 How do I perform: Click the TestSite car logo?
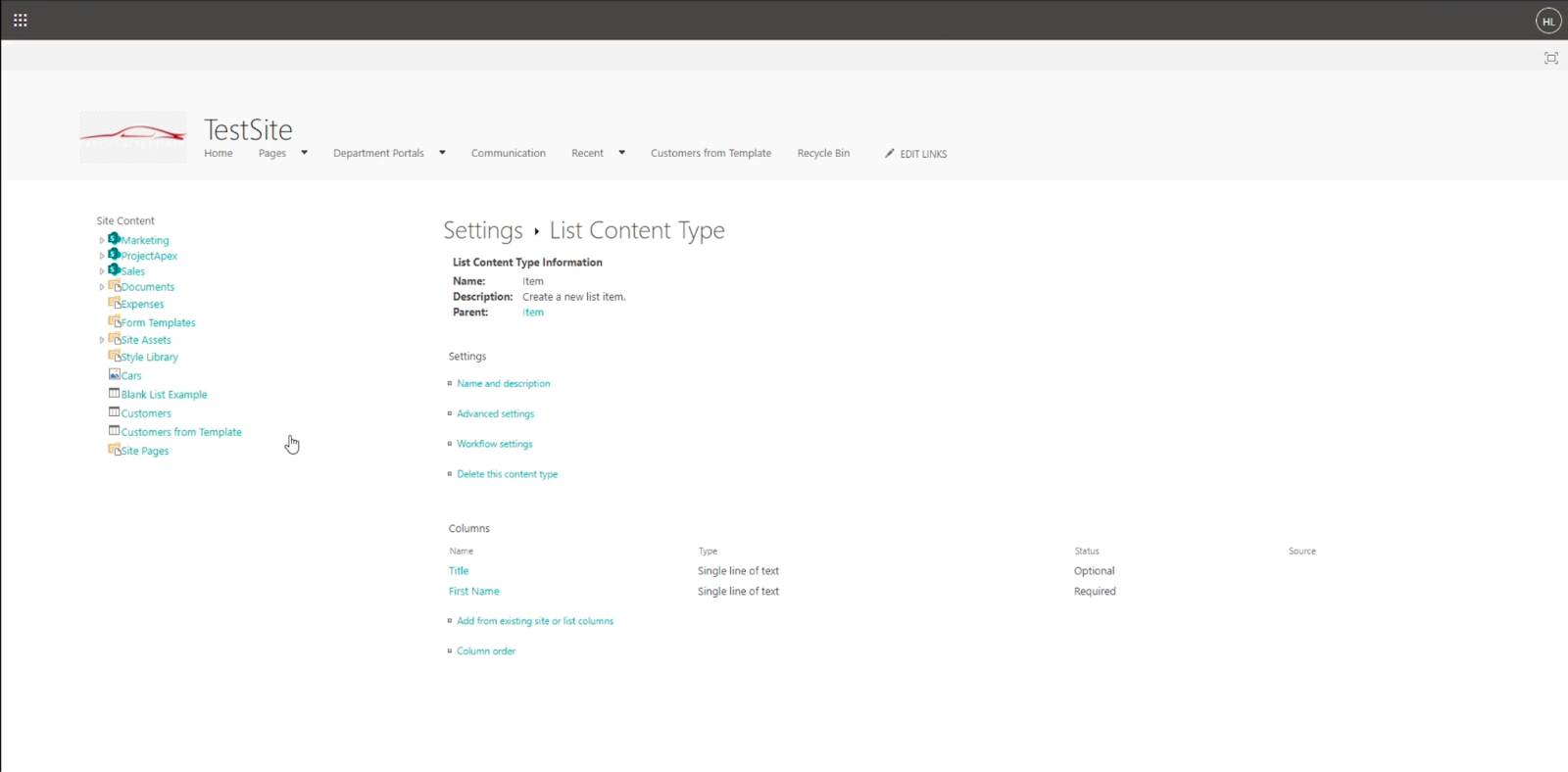(x=133, y=136)
